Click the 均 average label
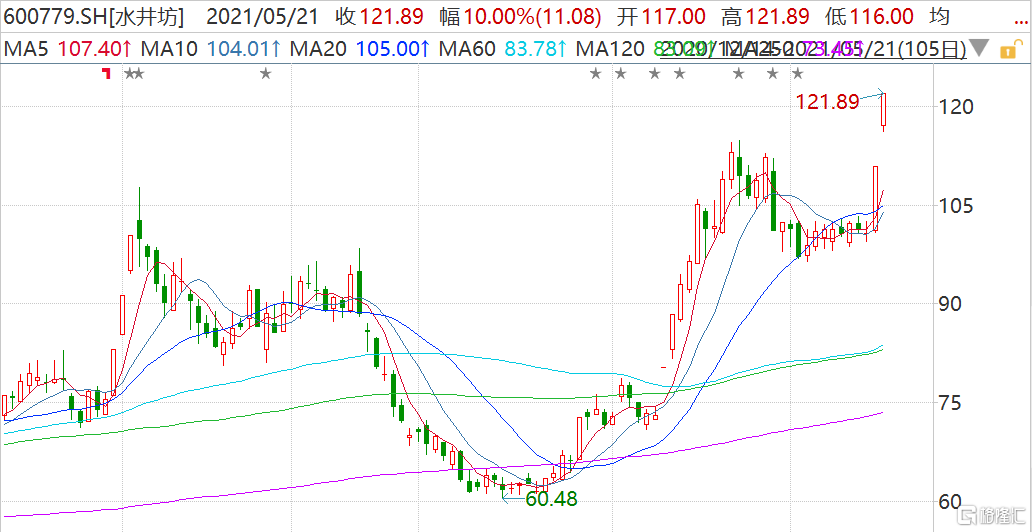Image resolution: width=1032 pixels, height=532 pixels. (939, 18)
